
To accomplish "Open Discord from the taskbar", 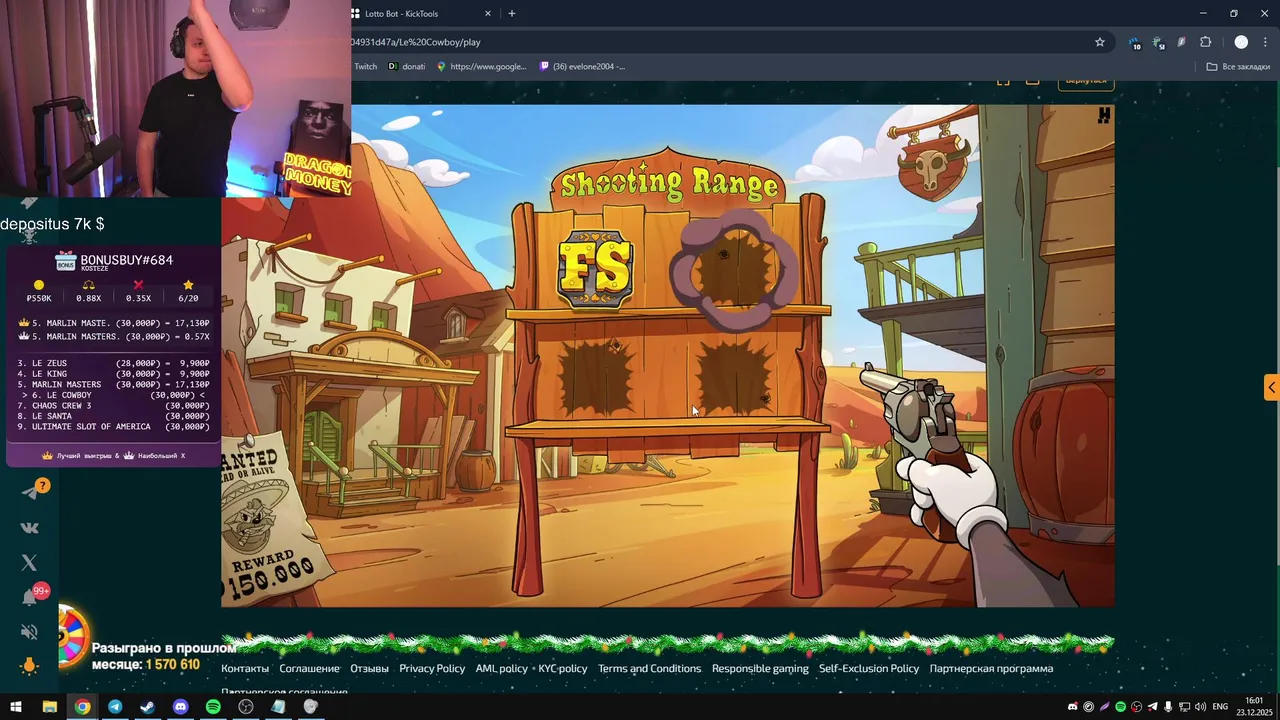I will (180, 707).
